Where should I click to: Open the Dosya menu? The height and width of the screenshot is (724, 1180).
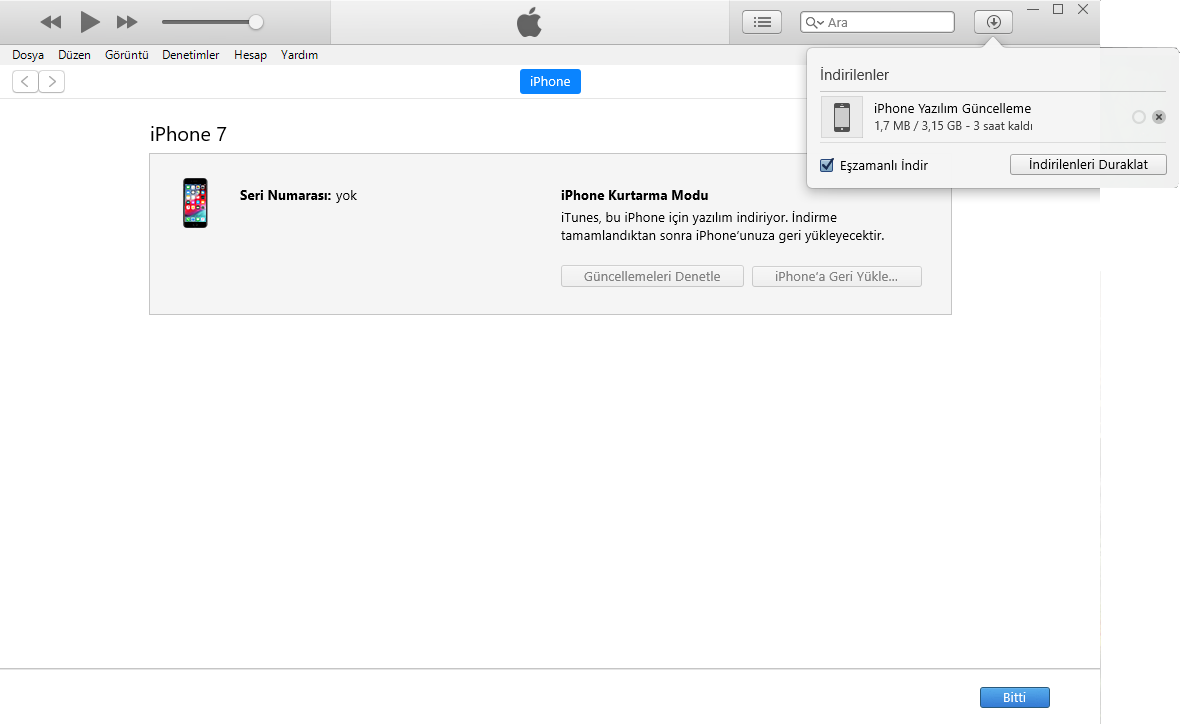coord(28,55)
